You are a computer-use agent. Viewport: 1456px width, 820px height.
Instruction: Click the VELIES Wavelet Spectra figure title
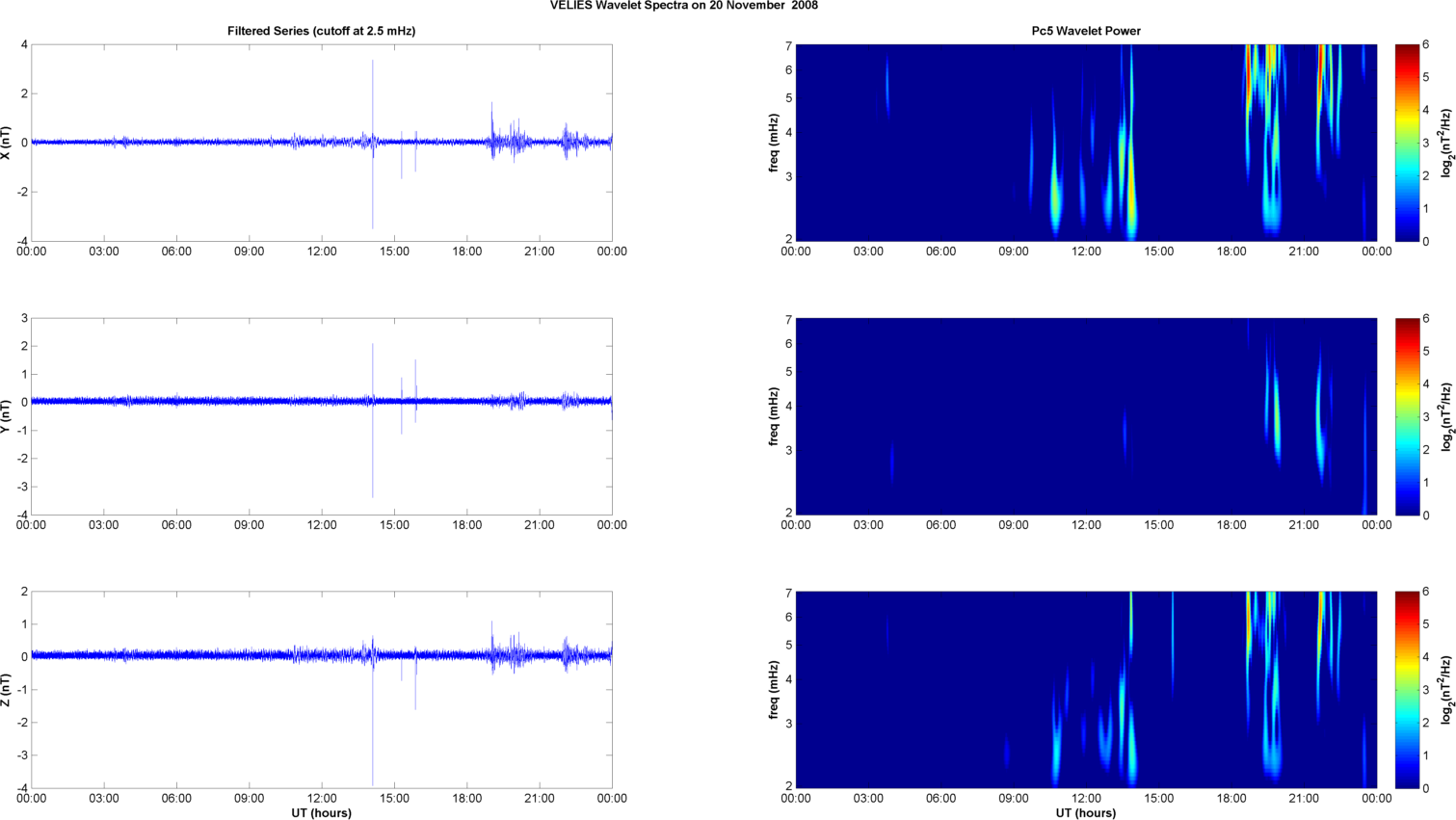684,6
